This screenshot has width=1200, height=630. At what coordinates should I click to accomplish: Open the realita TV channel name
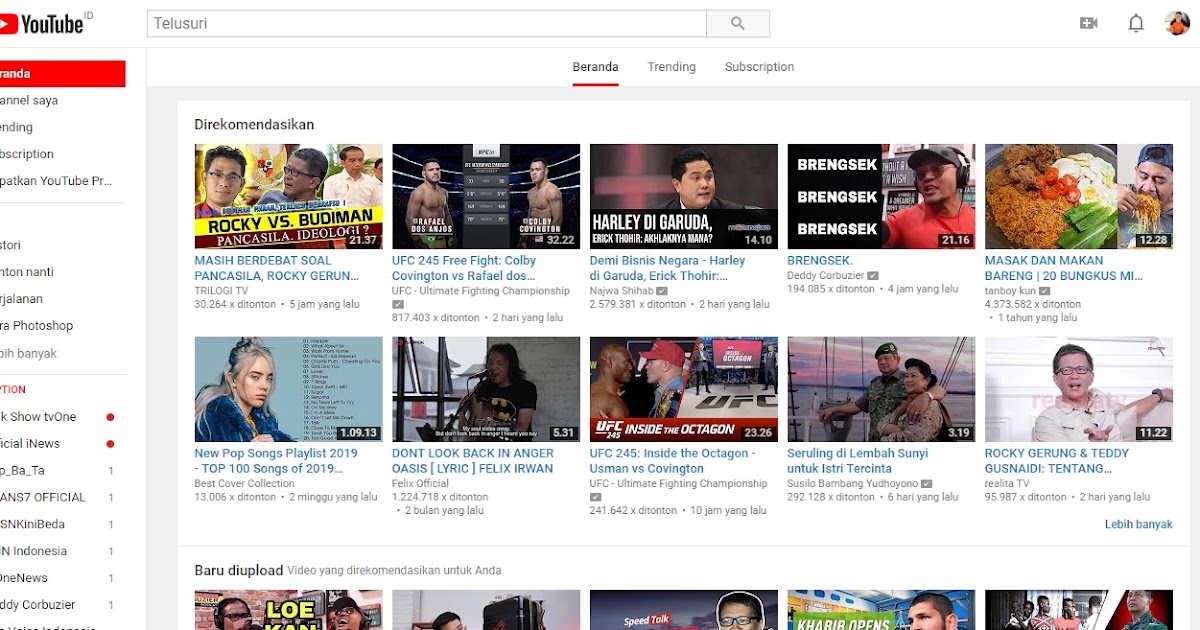pos(1007,484)
